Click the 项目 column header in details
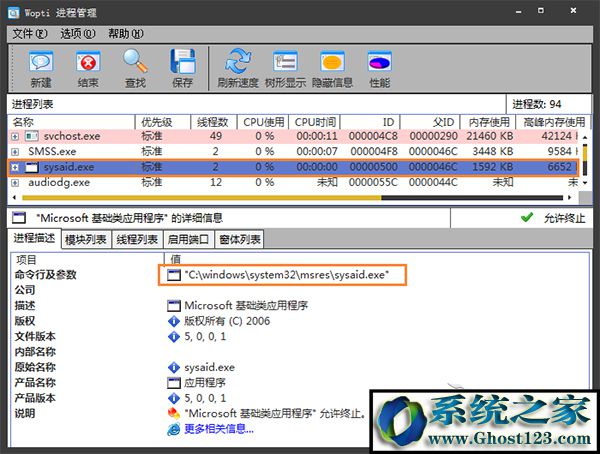The height and width of the screenshot is (454, 600). point(87,260)
